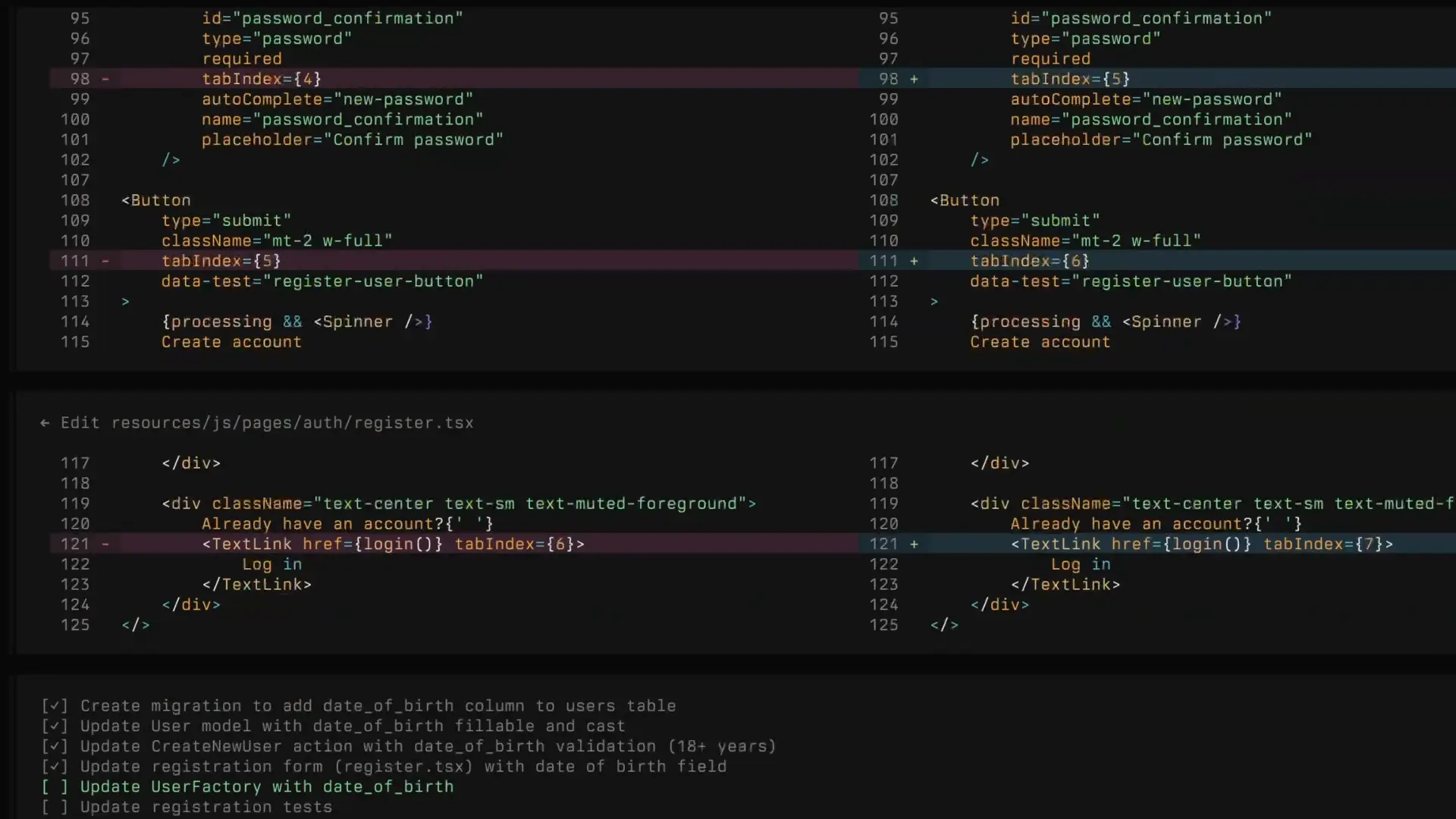Check the empty box for Update registration tests
Image resolution: width=1456 pixels, height=819 pixels.
pos(55,807)
